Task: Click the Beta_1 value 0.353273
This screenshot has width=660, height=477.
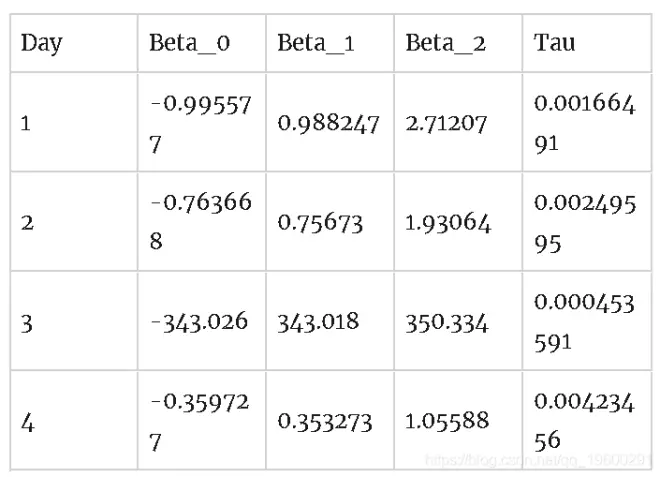Action: pyautogui.click(x=325, y=422)
